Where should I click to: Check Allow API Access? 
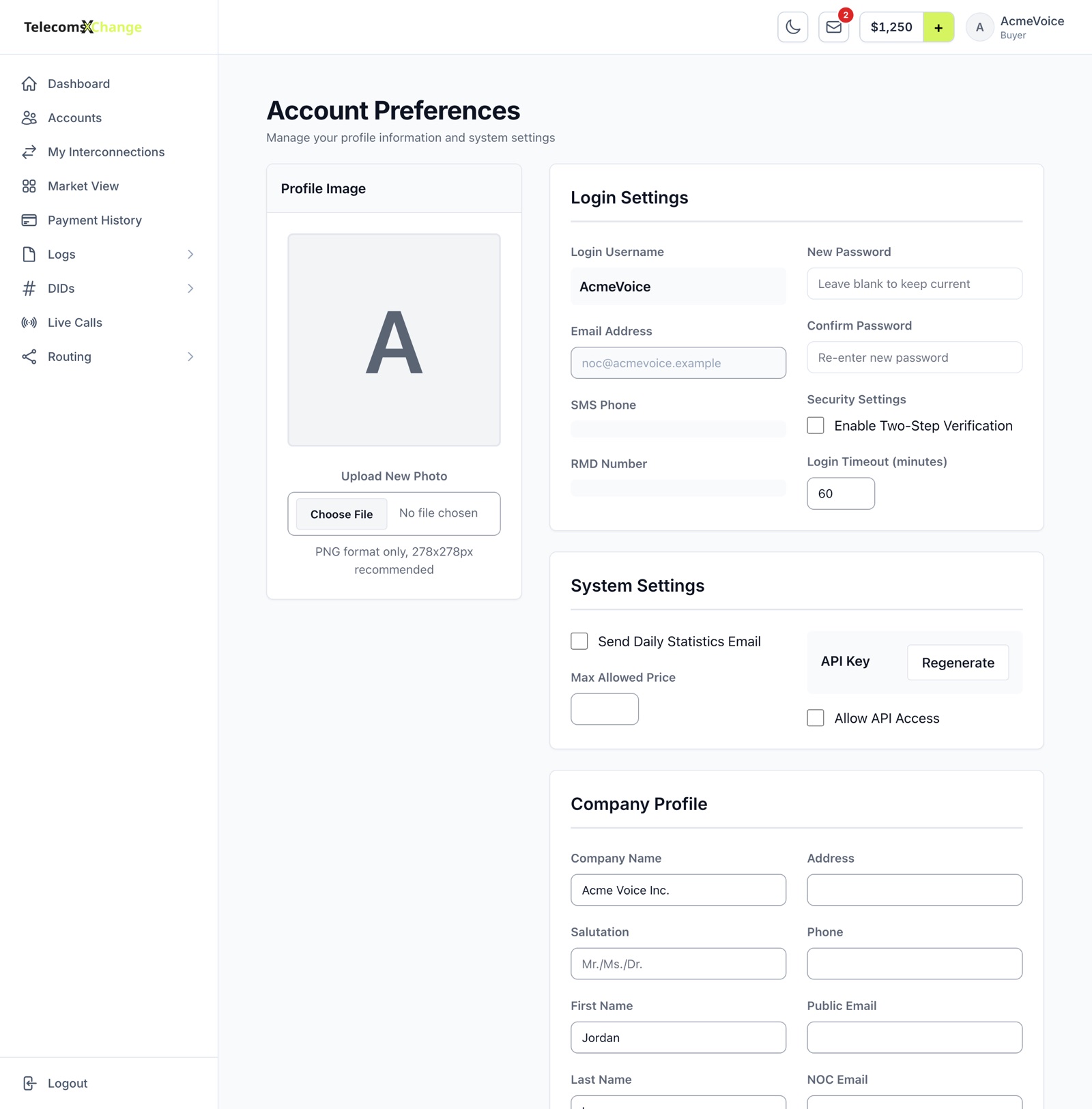[x=816, y=718]
